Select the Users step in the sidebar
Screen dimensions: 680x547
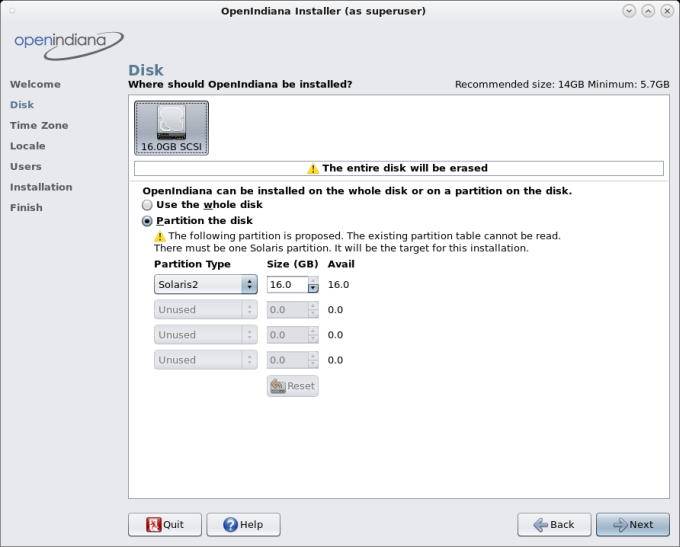pyautogui.click(x=26, y=167)
